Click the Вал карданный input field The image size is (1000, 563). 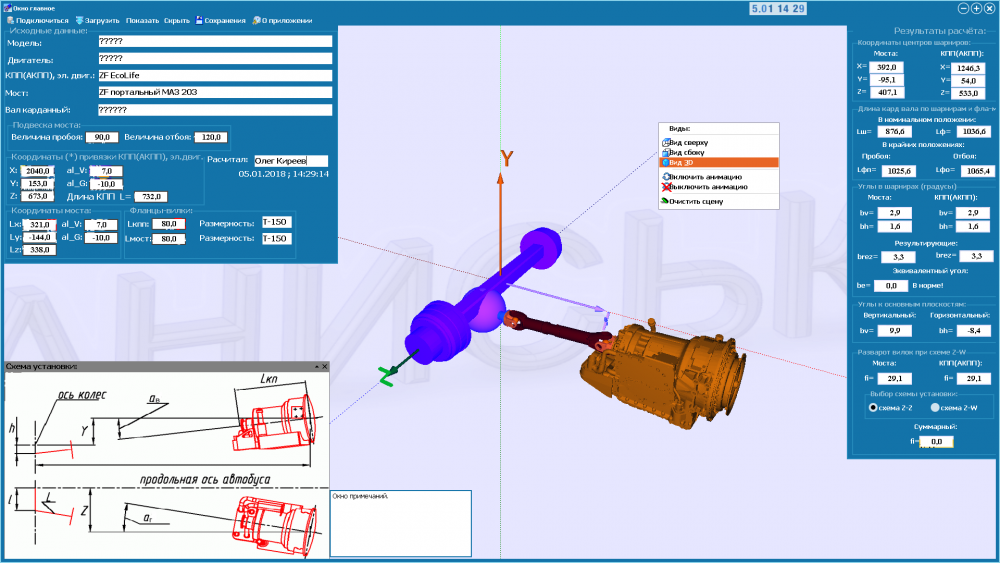point(215,110)
